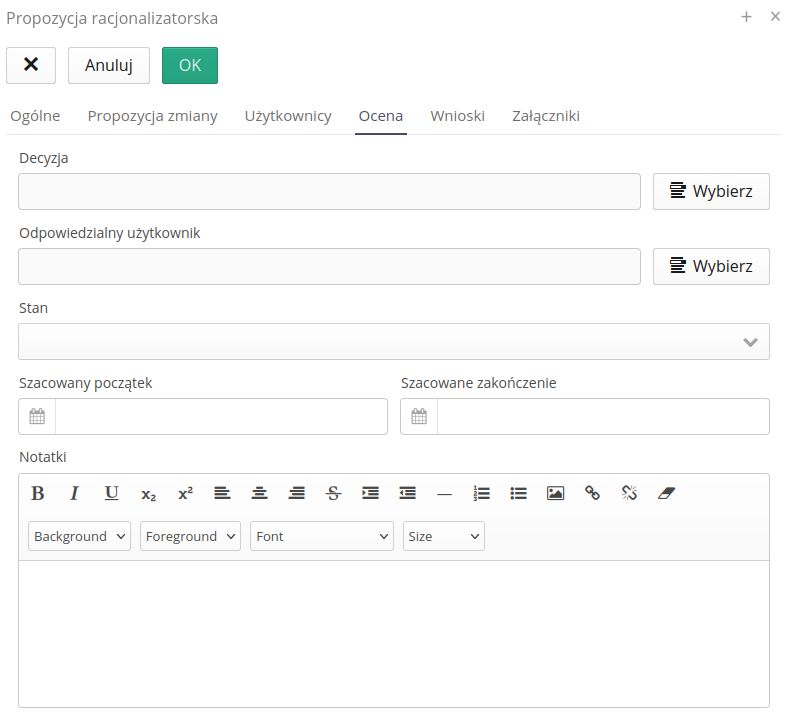Apply superscript formatting
Image resolution: width=786 pixels, height=719 pixels.
pyautogui.click(x=185, y=493)
